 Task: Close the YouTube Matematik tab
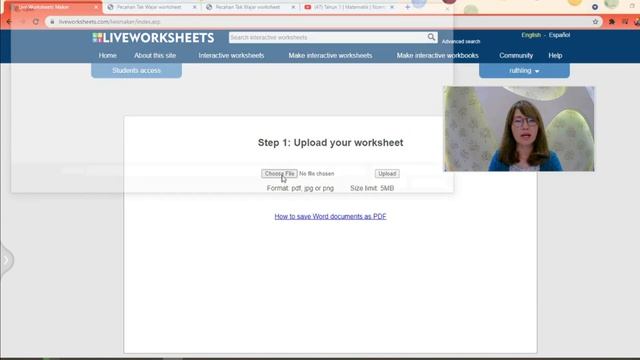392,7
